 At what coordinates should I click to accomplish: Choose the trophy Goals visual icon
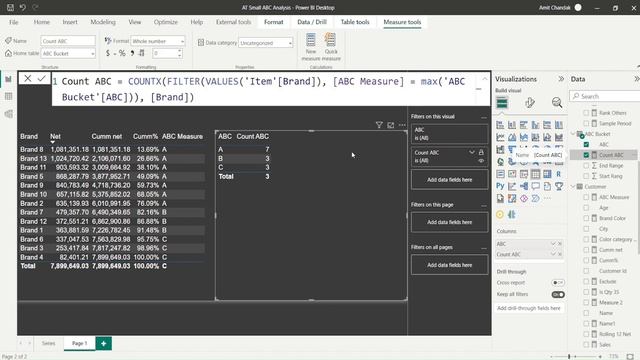pyautogui.click(x=559, y=186)
